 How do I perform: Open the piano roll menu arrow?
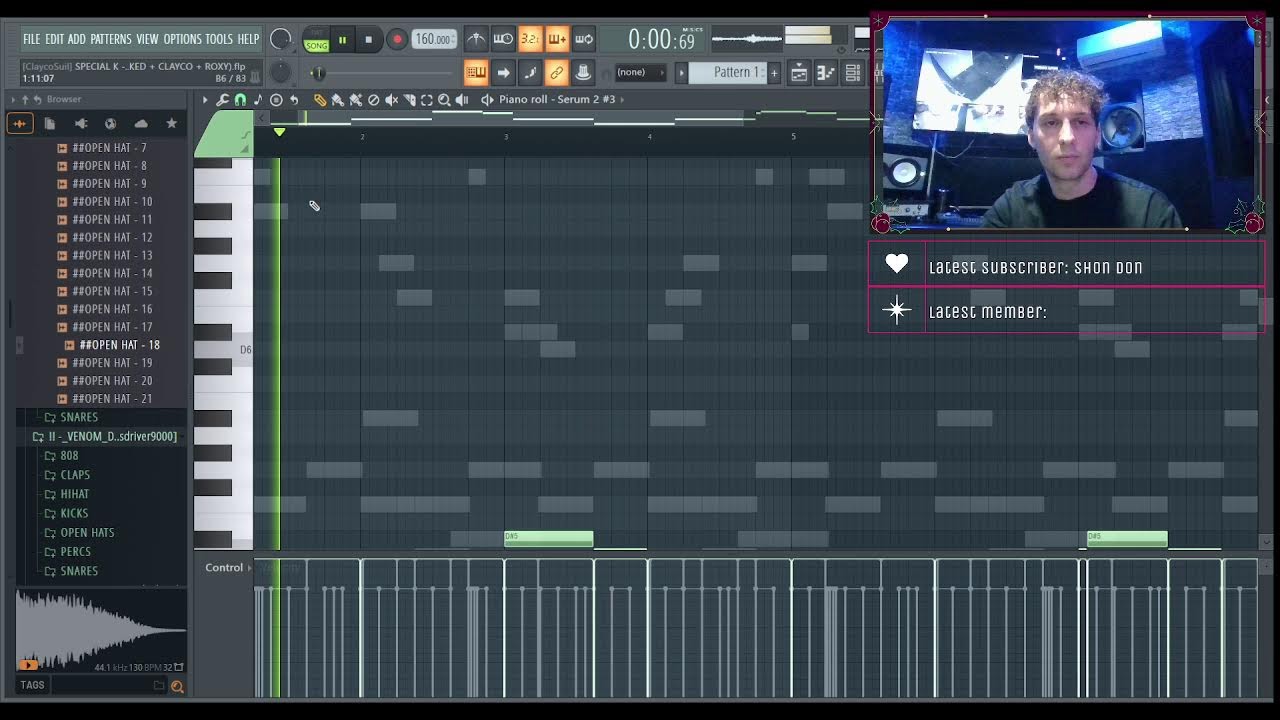[205, 99]
